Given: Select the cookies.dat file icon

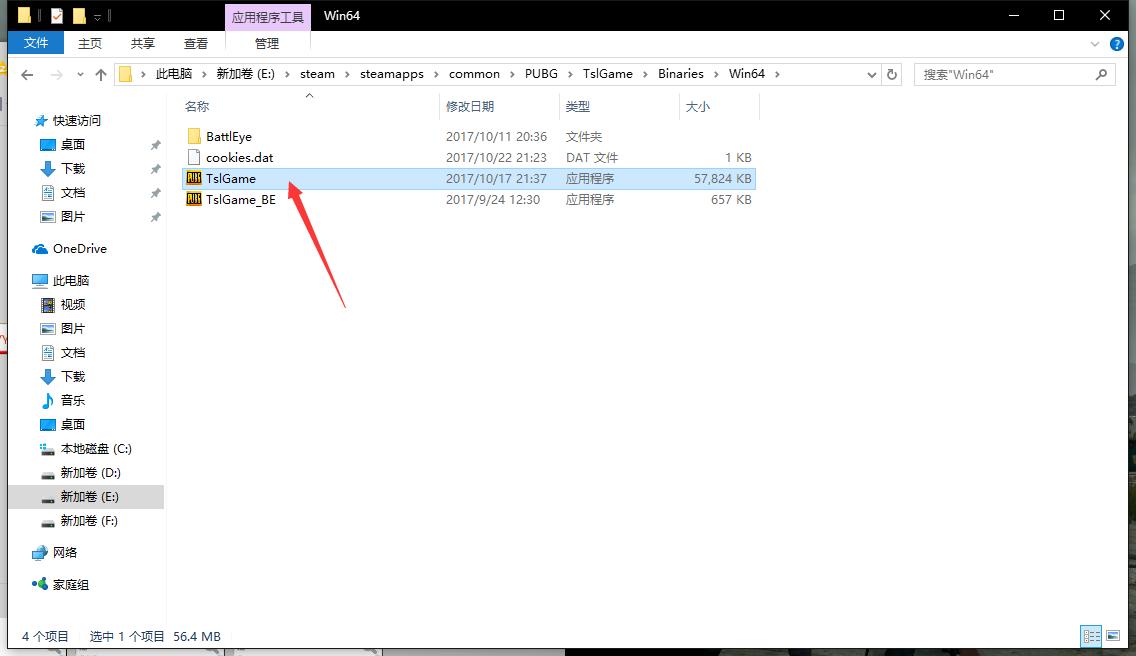Looking at the screenshot, I should pyautogui.click(x=193, y=157).
